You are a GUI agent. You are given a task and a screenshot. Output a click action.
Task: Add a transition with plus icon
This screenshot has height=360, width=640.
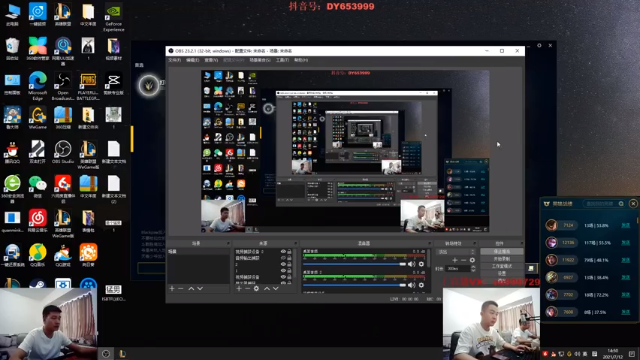pos(455,260)
